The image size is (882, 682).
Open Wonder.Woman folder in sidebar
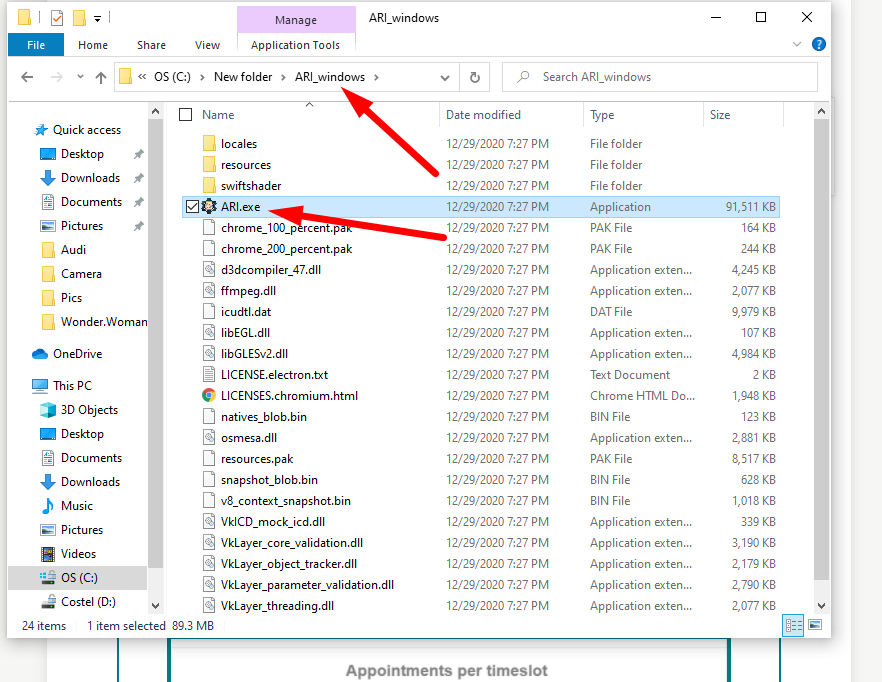(104, 322)
